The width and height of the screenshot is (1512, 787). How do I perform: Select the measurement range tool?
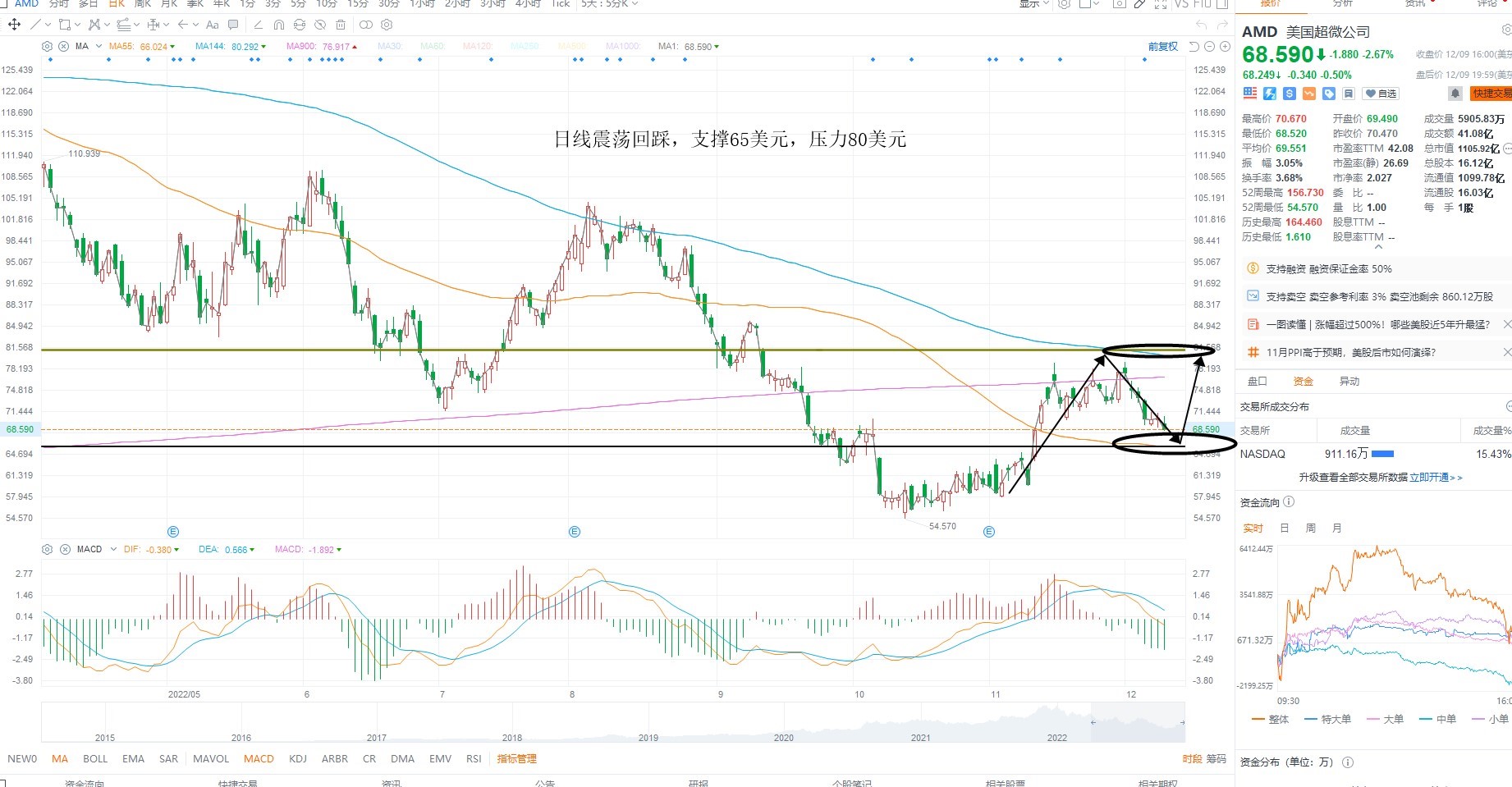tap(153, 25)
